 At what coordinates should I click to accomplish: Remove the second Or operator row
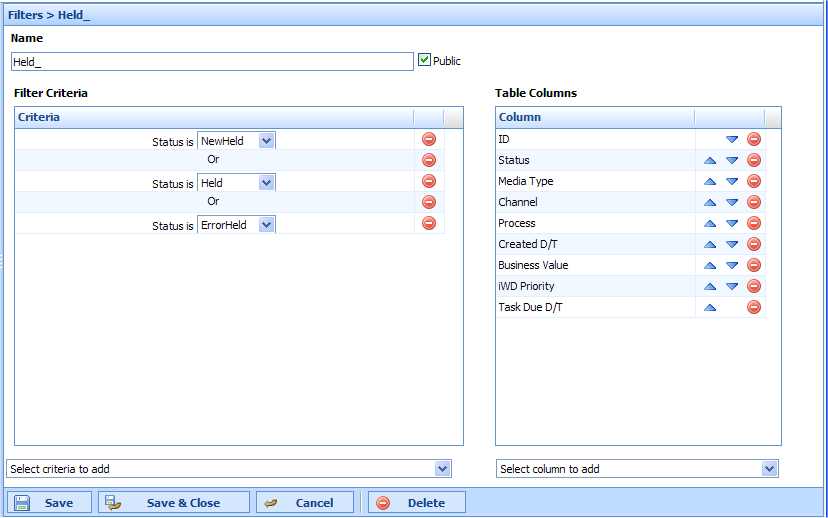point(429,202)
